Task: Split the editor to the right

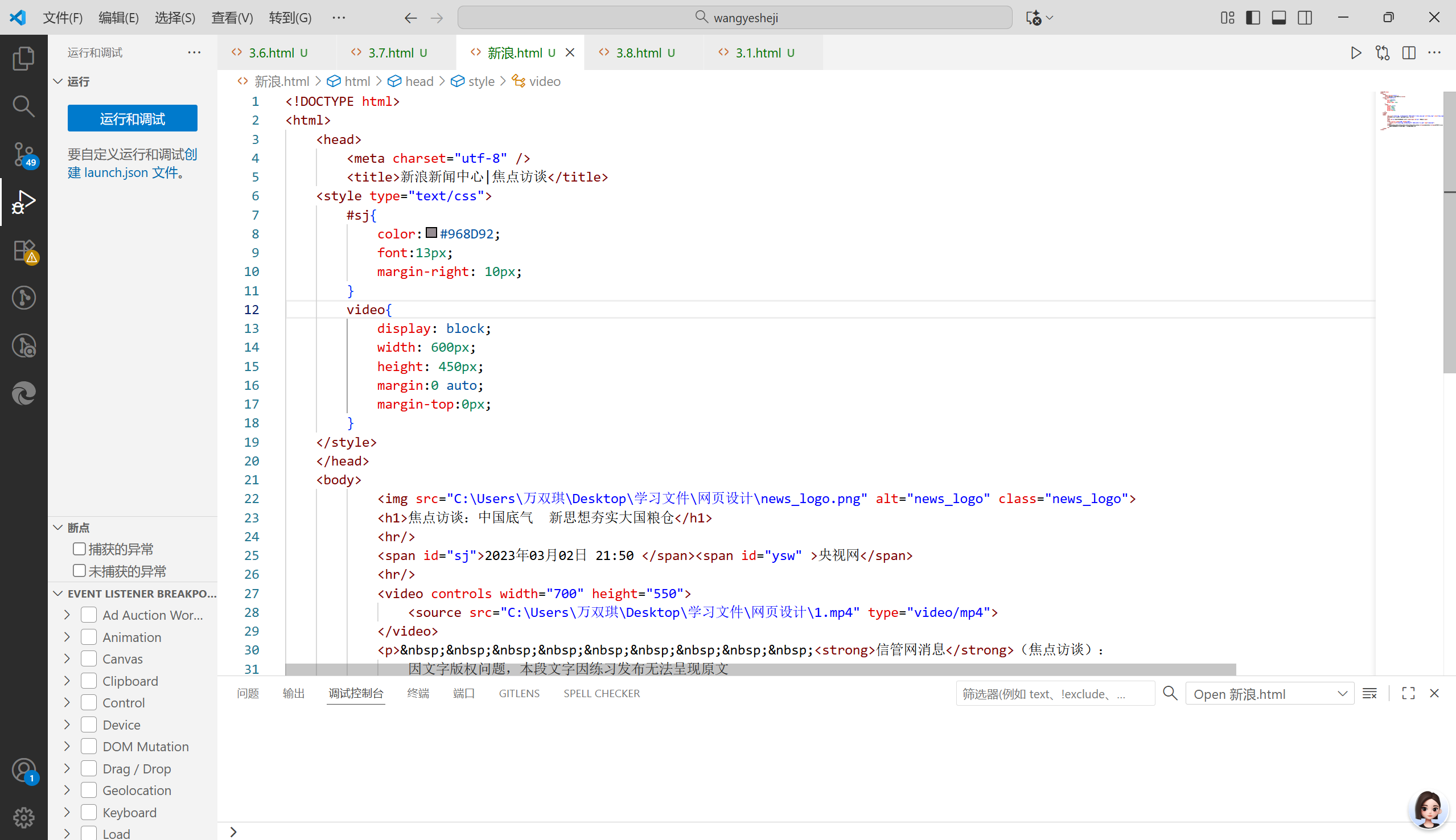Action: (1409, 52)
